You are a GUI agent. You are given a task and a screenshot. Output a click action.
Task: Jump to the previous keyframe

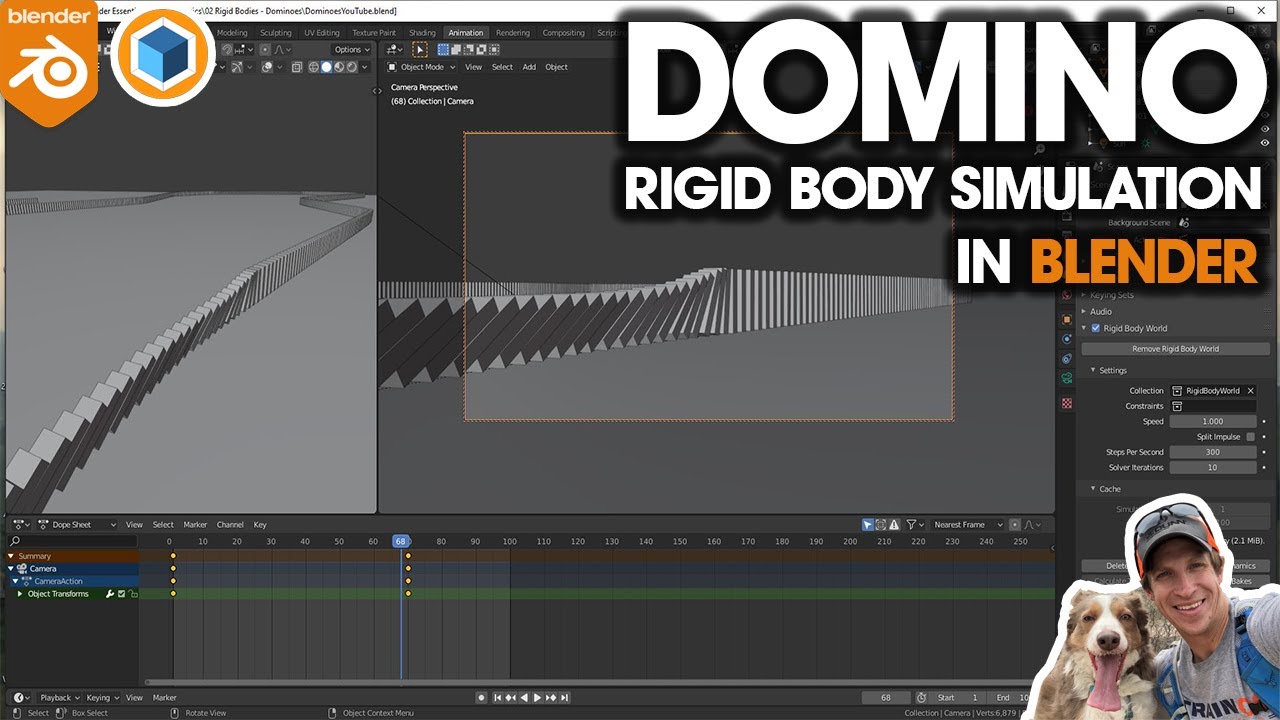pos(510,697)
